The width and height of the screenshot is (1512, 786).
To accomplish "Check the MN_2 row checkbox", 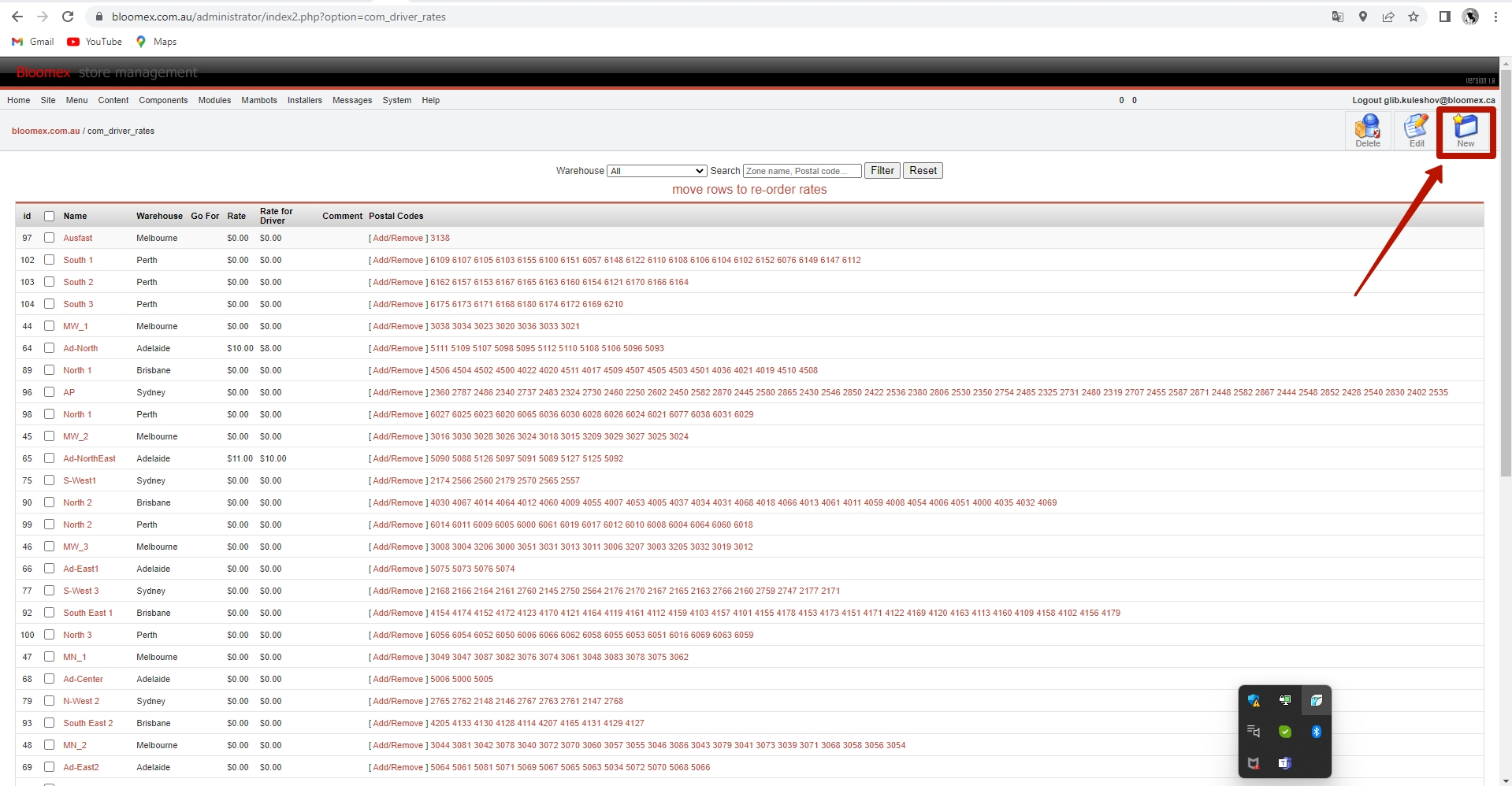I will point(49,745).
